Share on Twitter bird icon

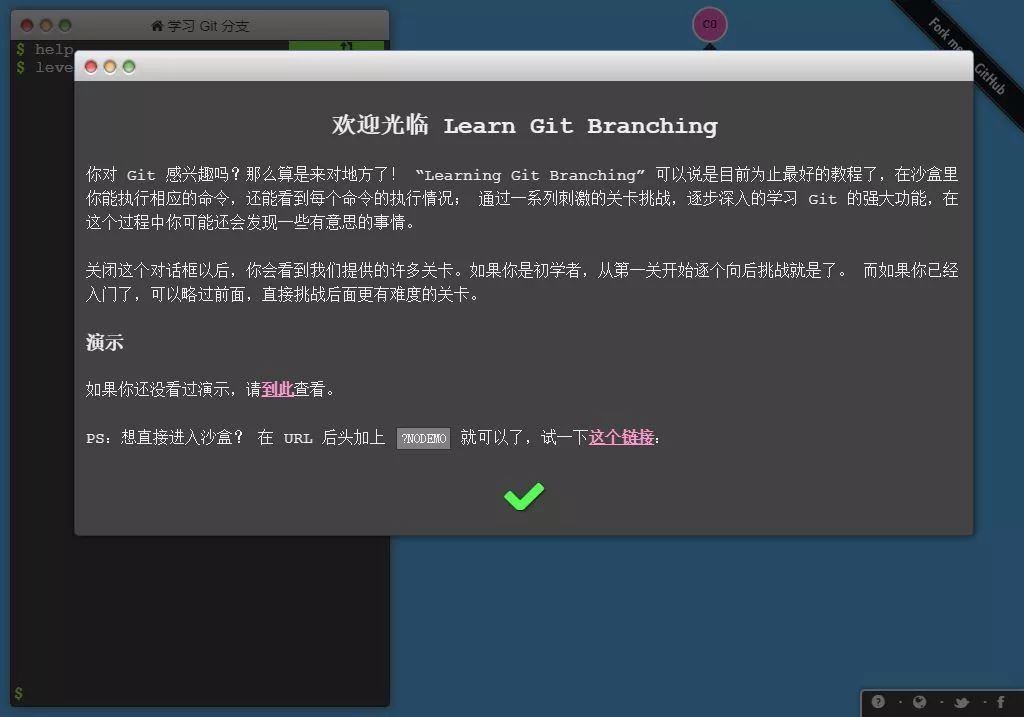click(961, 702)
